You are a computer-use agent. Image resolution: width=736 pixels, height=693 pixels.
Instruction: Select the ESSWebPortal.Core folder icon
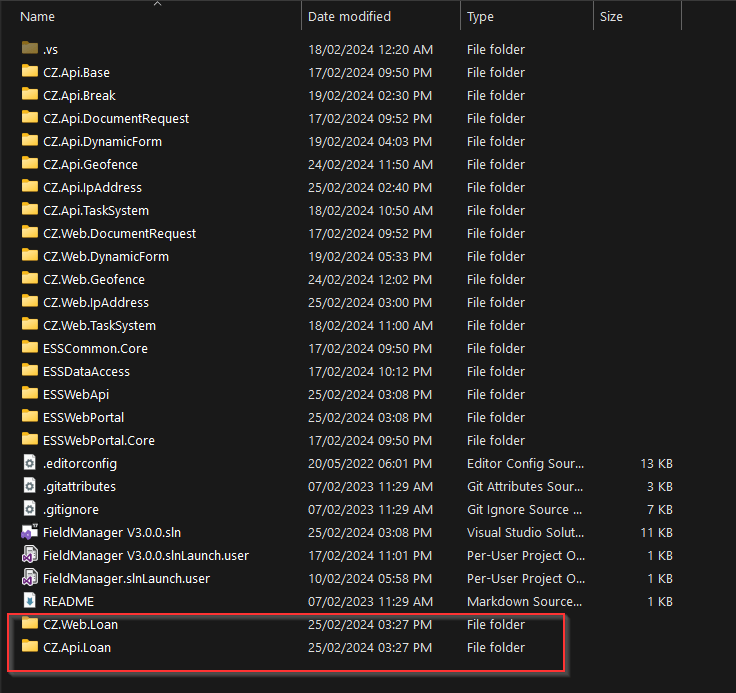coord(30,439)
